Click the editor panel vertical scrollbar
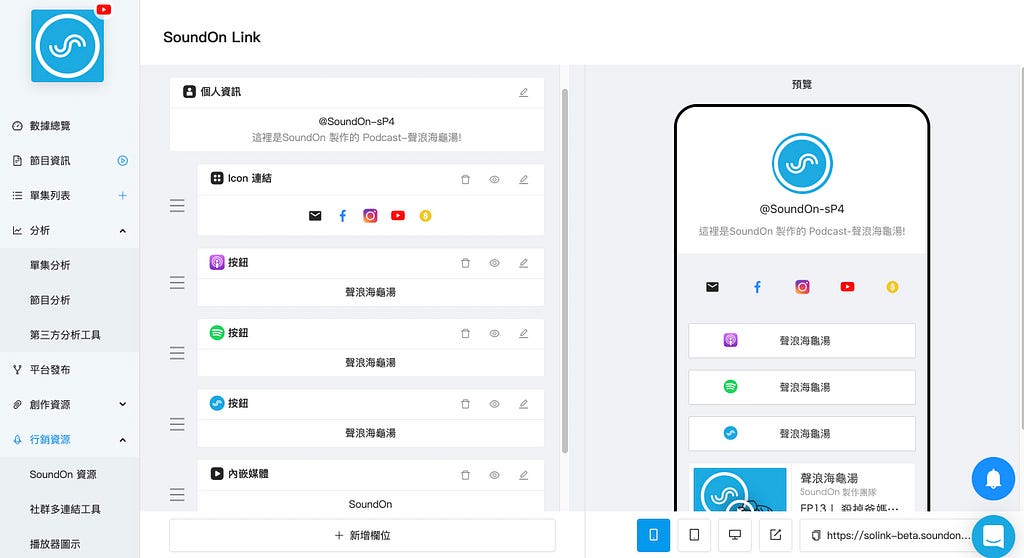1024x558 pixels. (564, 271)
